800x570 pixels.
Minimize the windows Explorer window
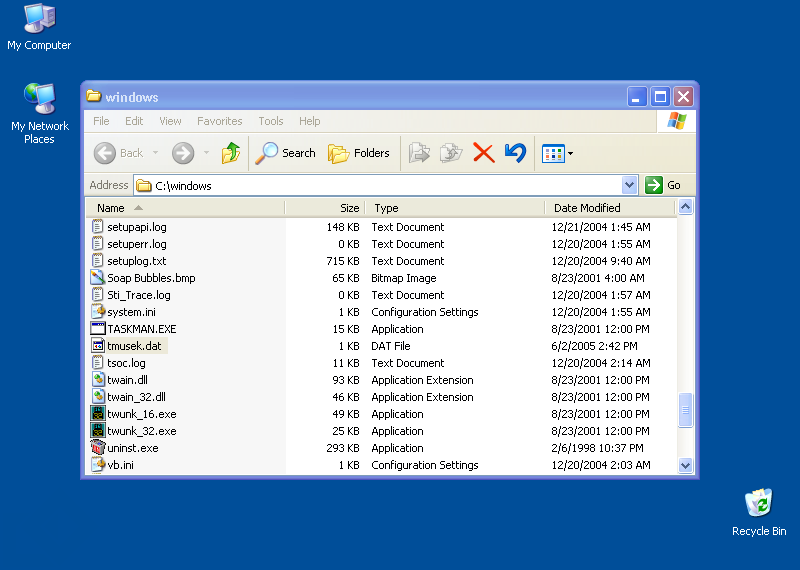tap(637, 96)
